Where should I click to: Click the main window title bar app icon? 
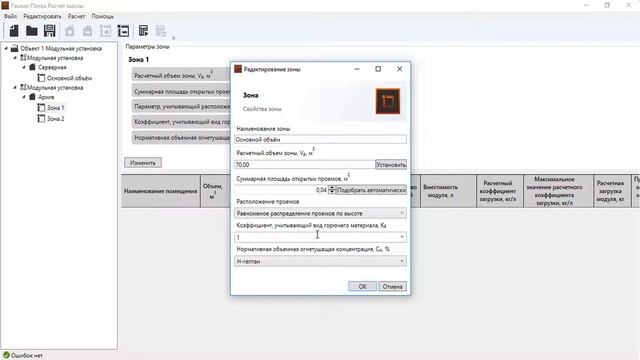click(x=5, y=5)
